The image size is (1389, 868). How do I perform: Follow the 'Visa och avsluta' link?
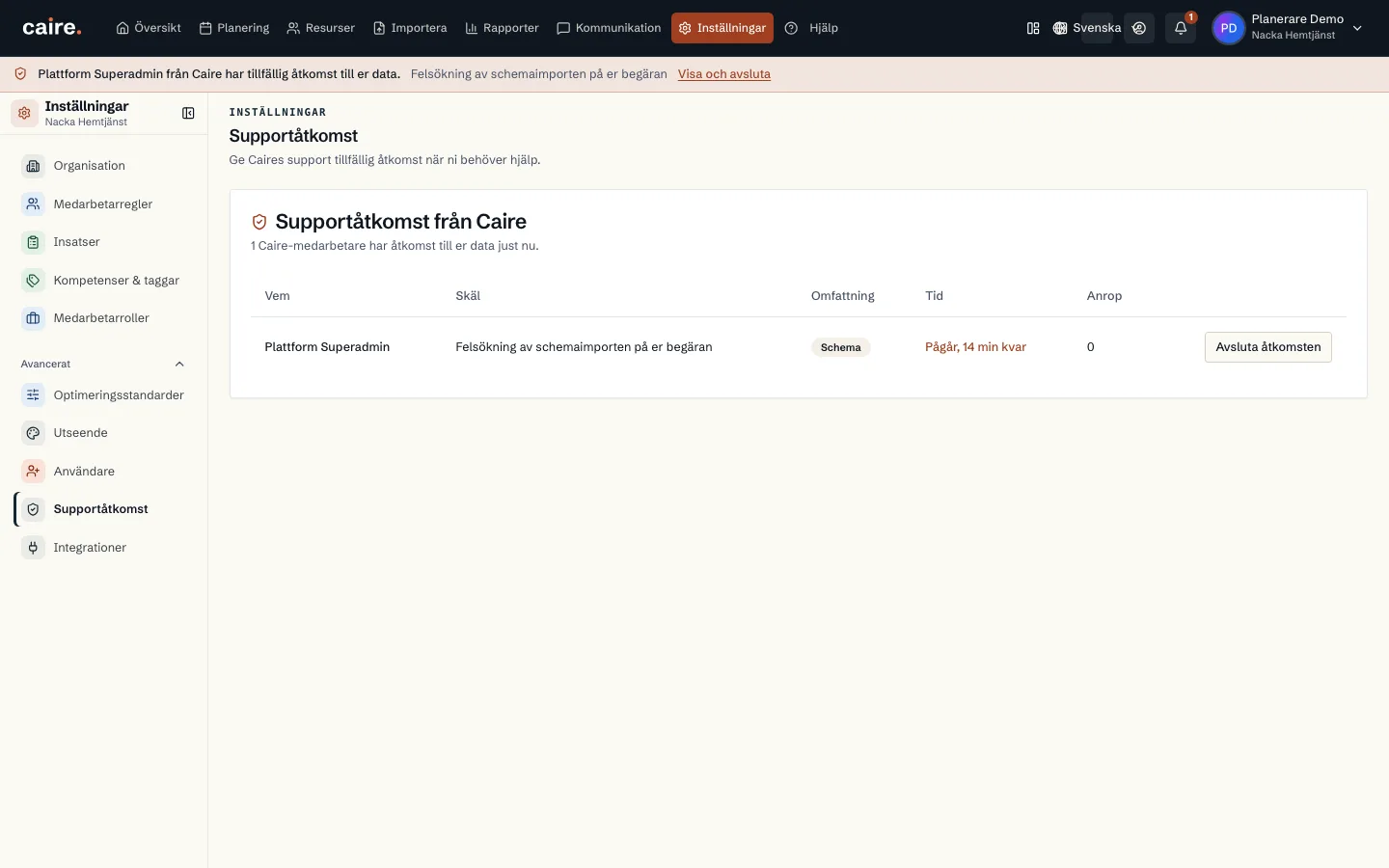(x=724, y=74)
